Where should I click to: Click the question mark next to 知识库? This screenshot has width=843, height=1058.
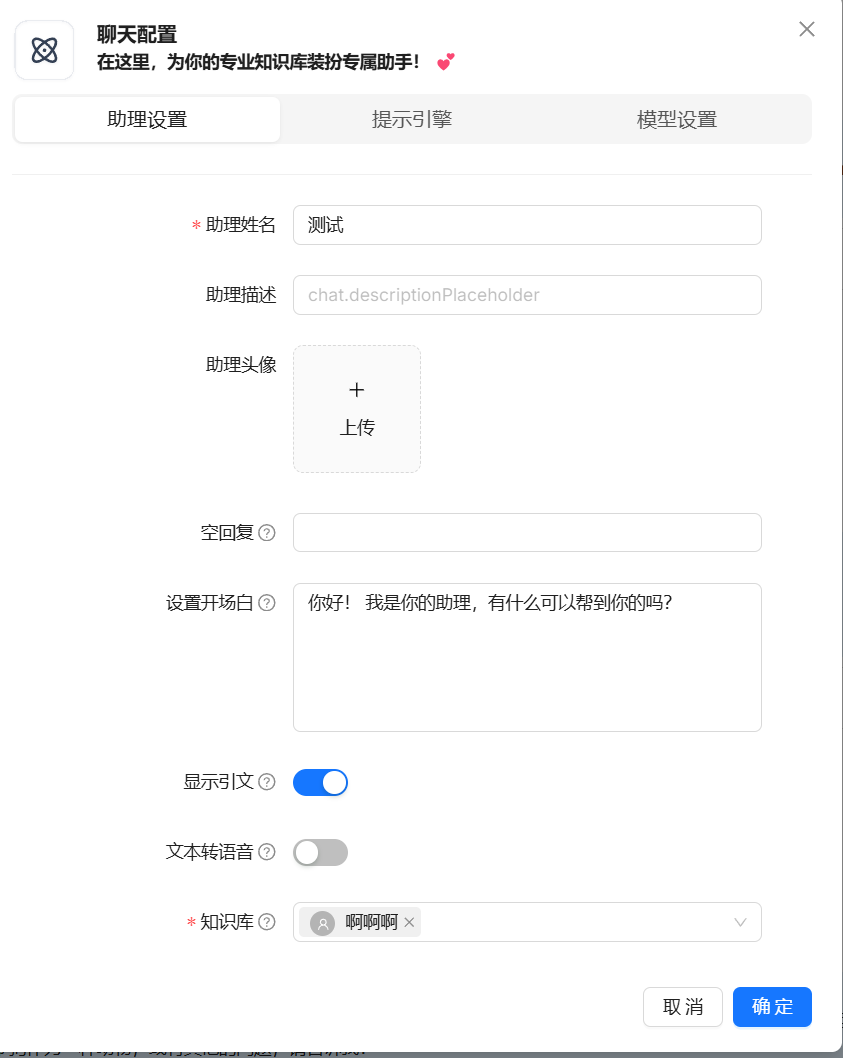click(x=266, y=922)
